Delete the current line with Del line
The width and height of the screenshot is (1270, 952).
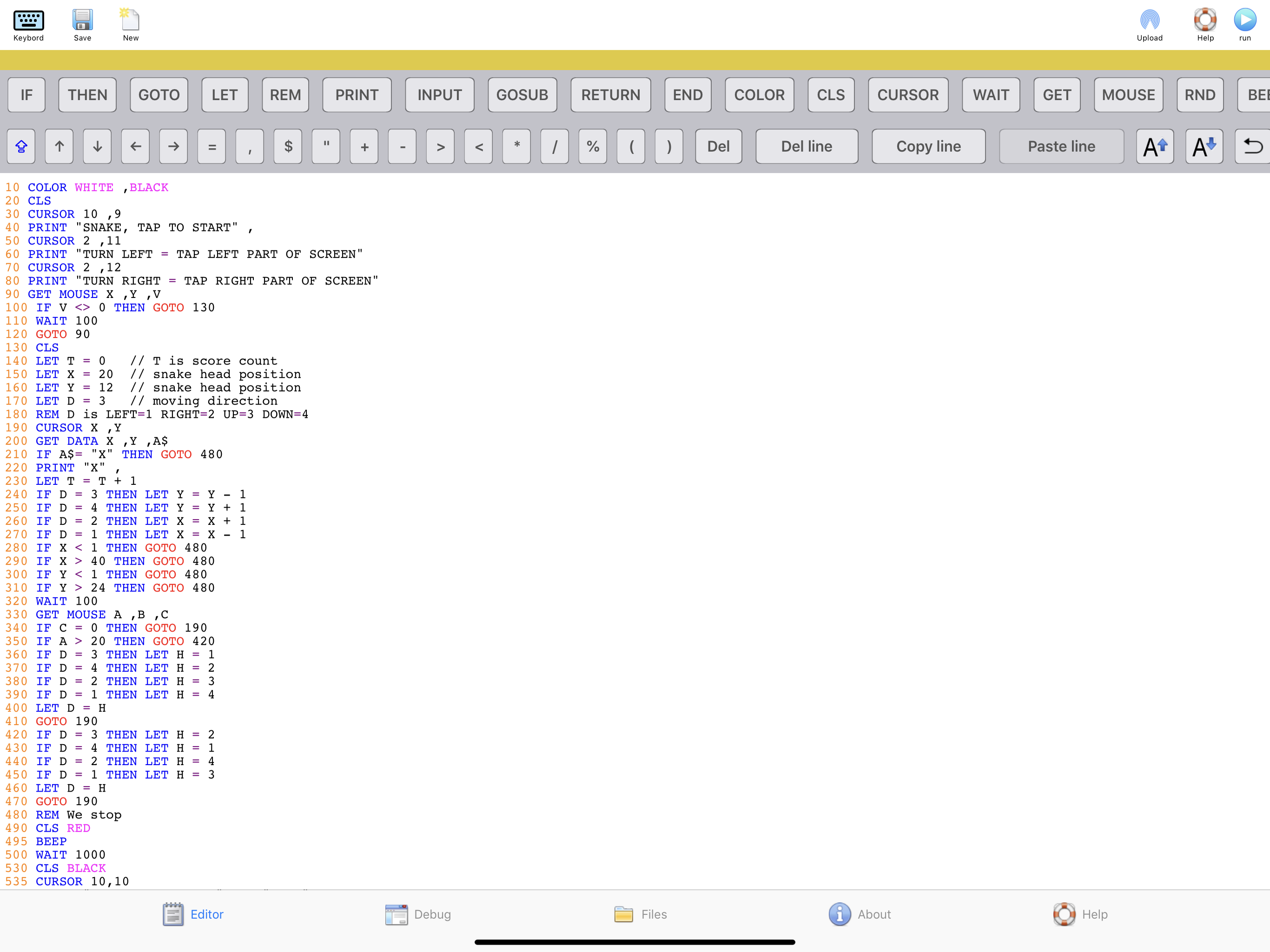pyautogui.click(x=806, y=146)
